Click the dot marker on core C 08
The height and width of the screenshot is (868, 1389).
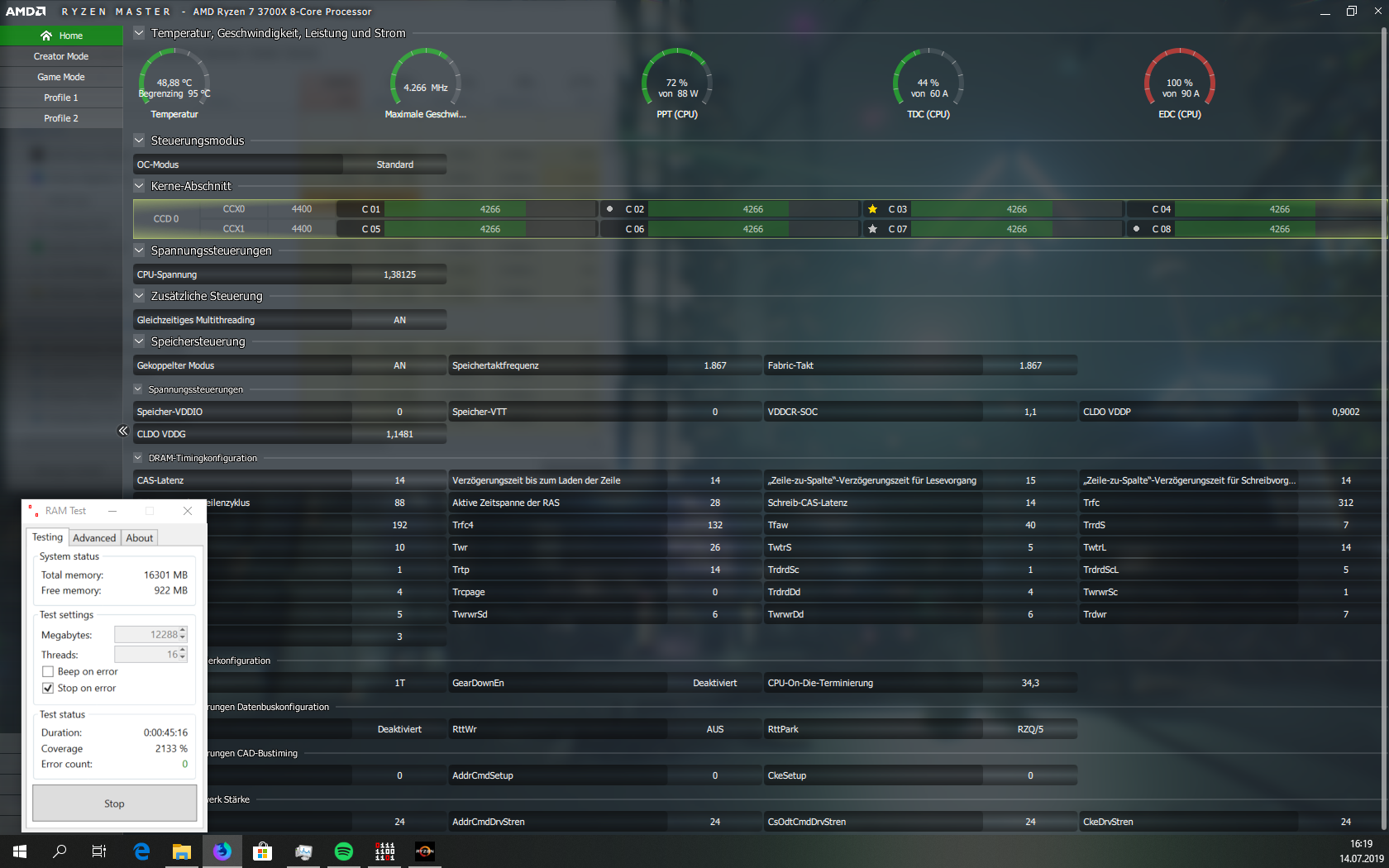point(1136,229)
